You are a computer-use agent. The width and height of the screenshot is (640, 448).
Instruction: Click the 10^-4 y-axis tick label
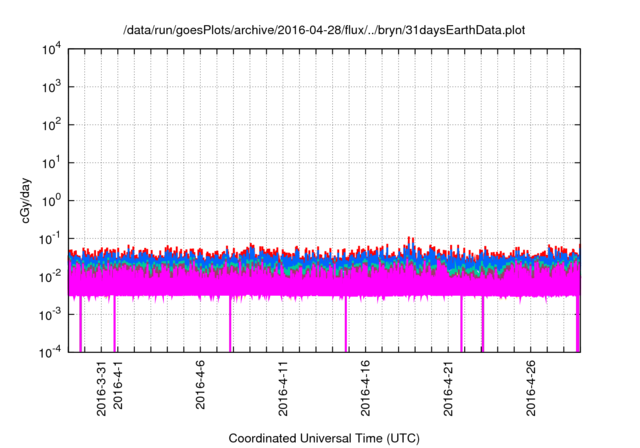(50, 352)
